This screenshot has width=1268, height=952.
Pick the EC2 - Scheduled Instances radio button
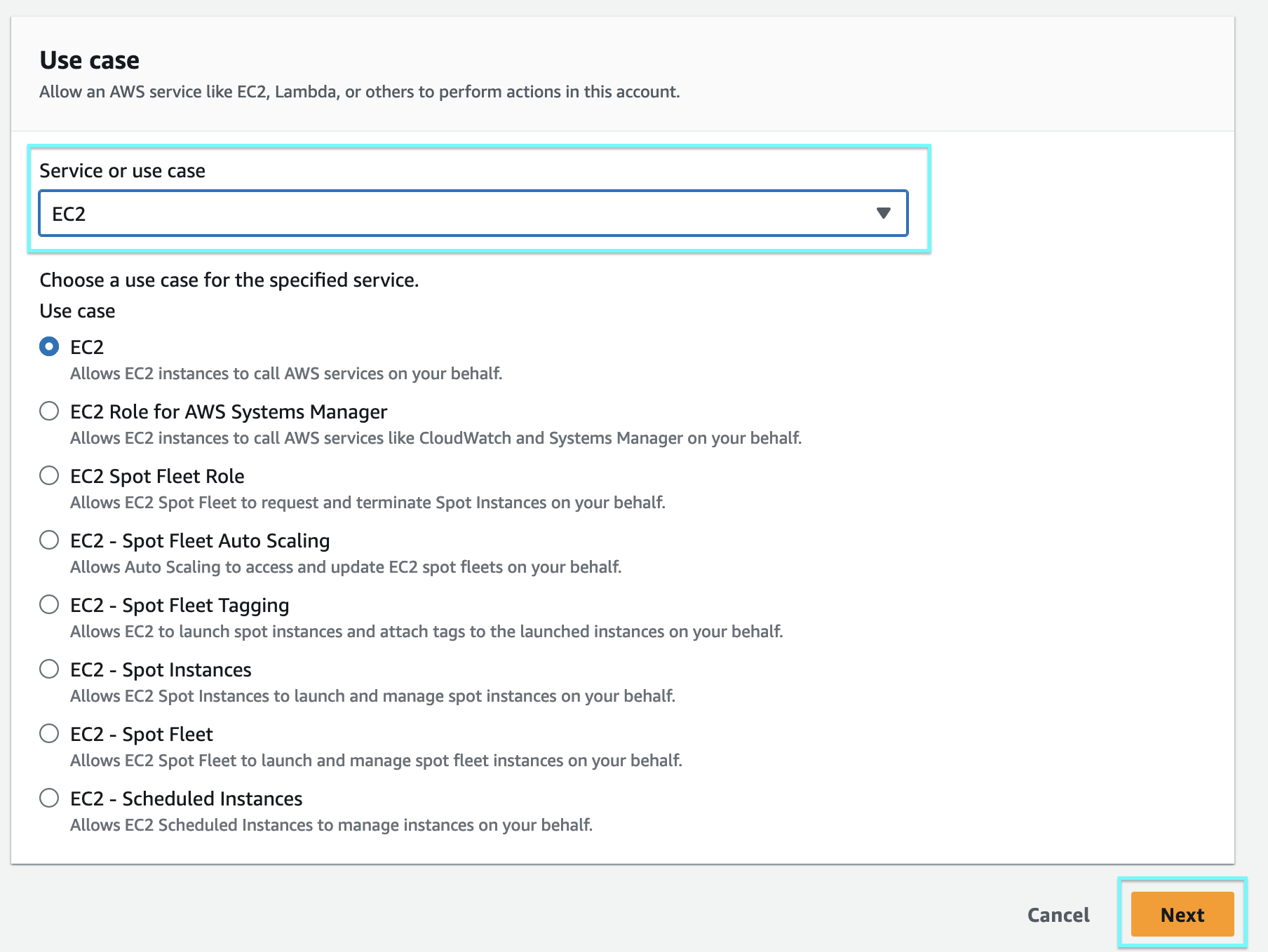[49, 798]
